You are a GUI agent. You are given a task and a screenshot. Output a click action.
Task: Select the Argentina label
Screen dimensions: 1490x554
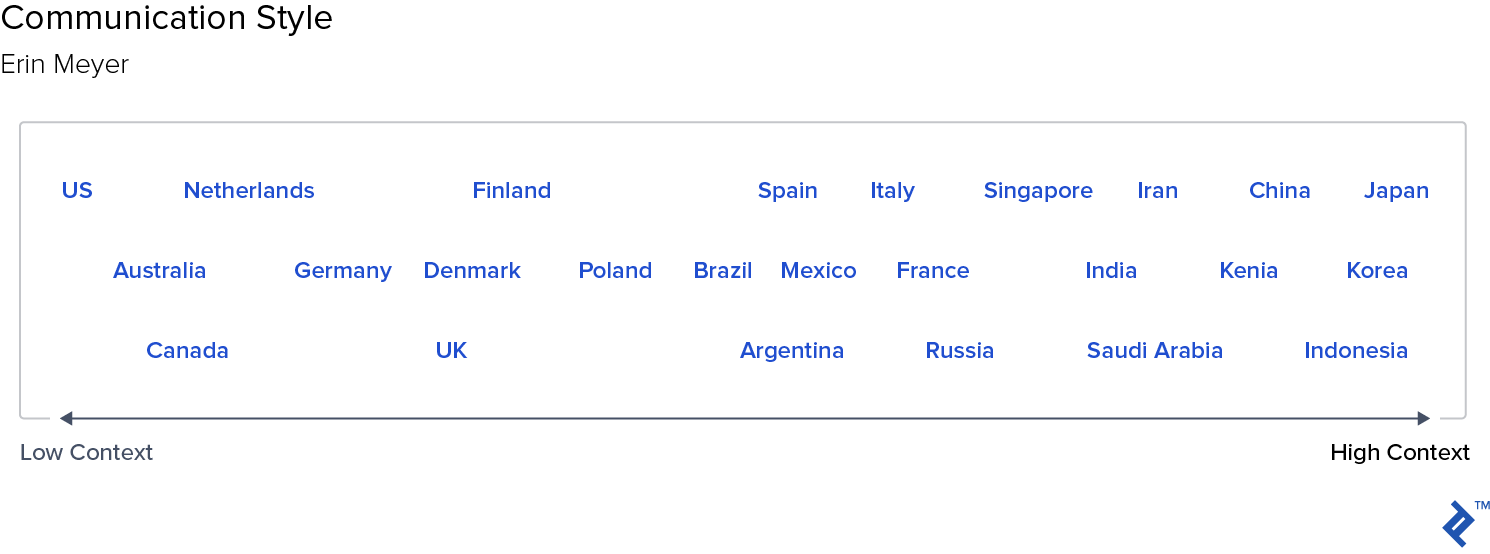pos(792,351)
